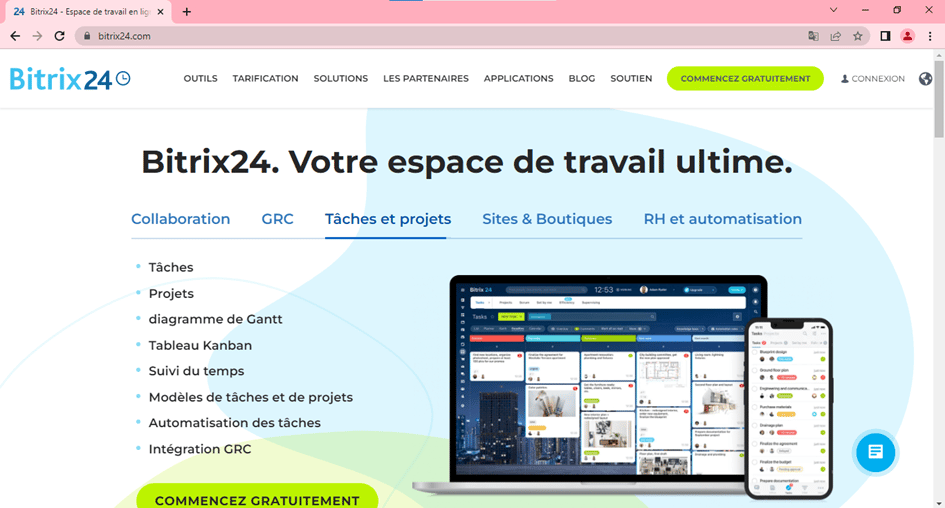
Task: Click the CONNEXION login link
Action: 873,79
